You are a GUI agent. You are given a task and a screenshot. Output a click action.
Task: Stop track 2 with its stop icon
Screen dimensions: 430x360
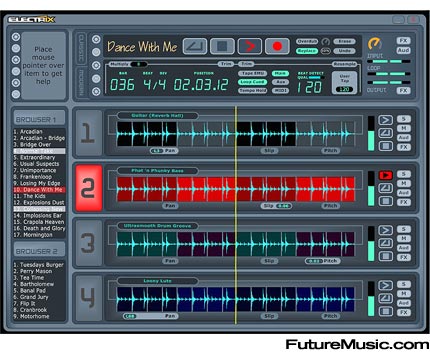coord(385,201)
